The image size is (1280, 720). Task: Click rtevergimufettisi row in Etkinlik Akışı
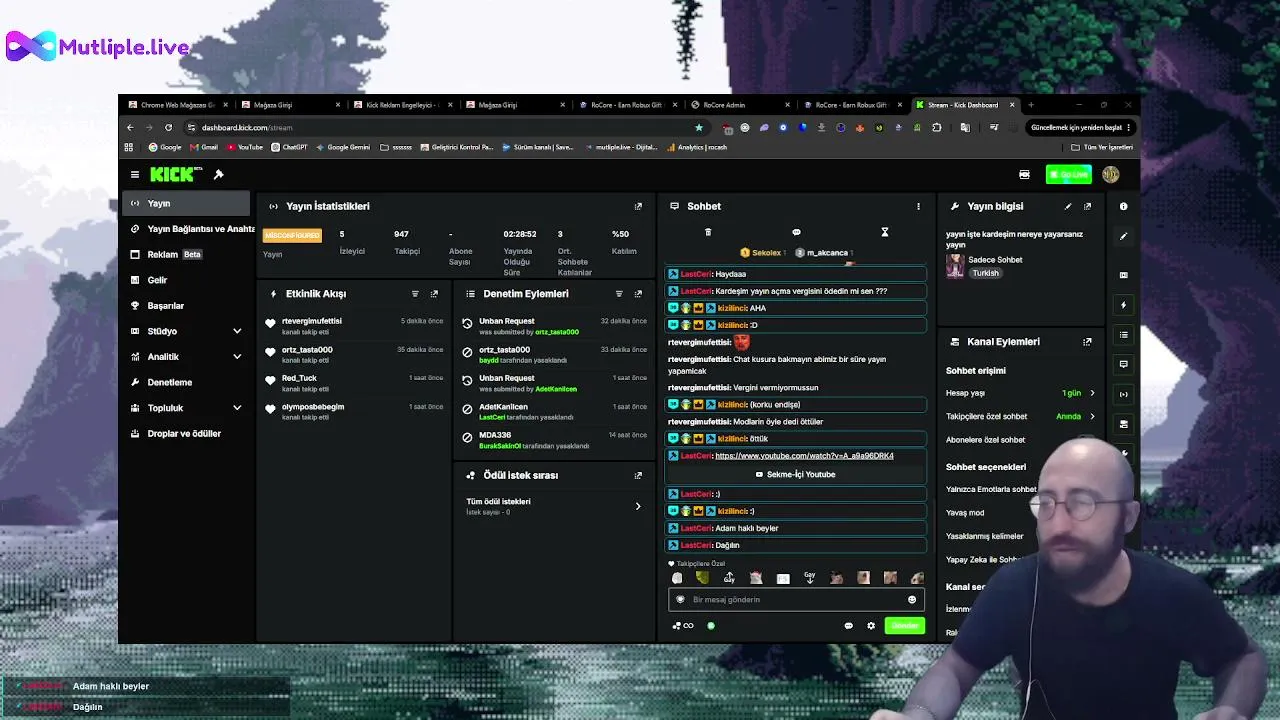(x=353, y=326)
